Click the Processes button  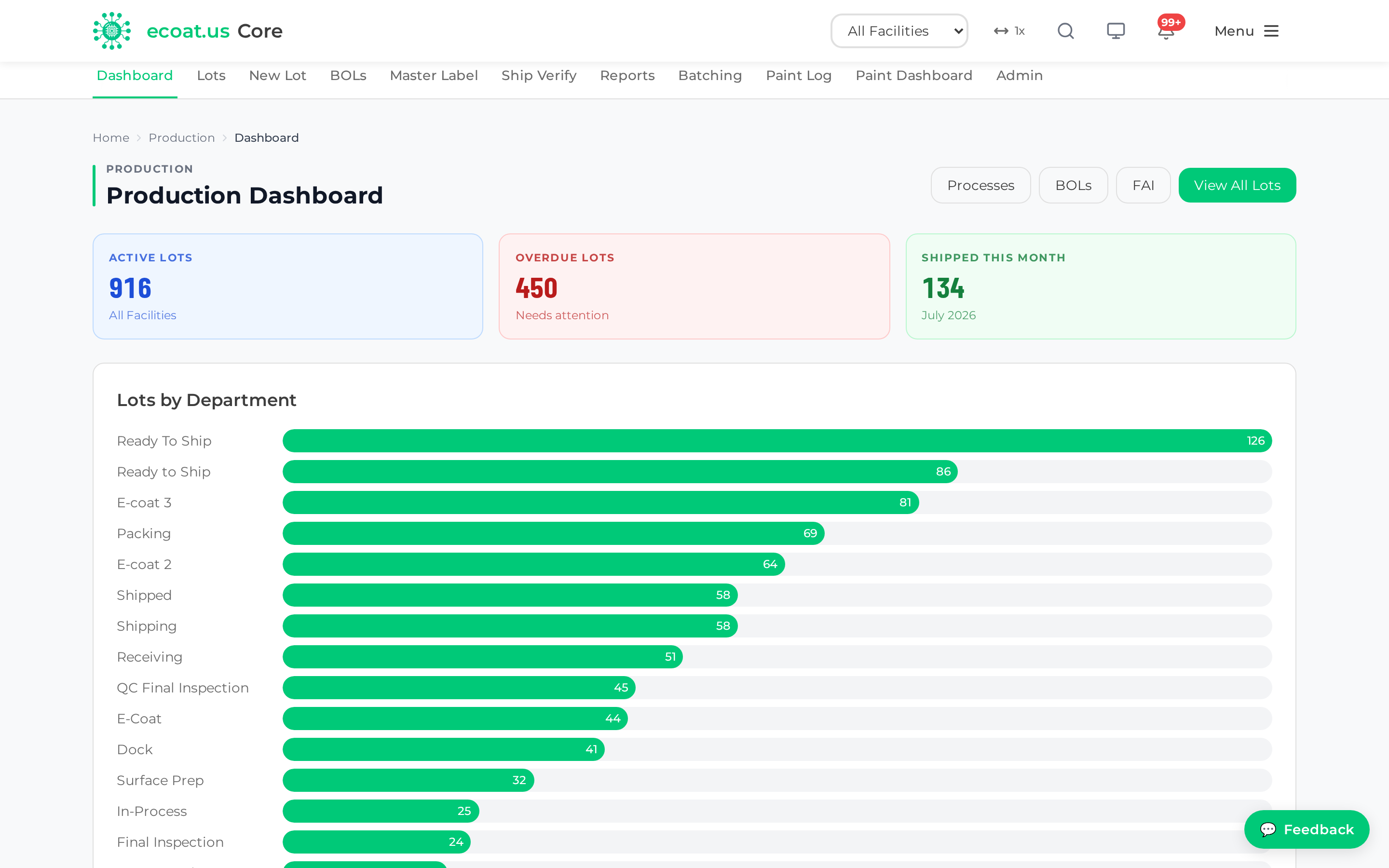980,186
